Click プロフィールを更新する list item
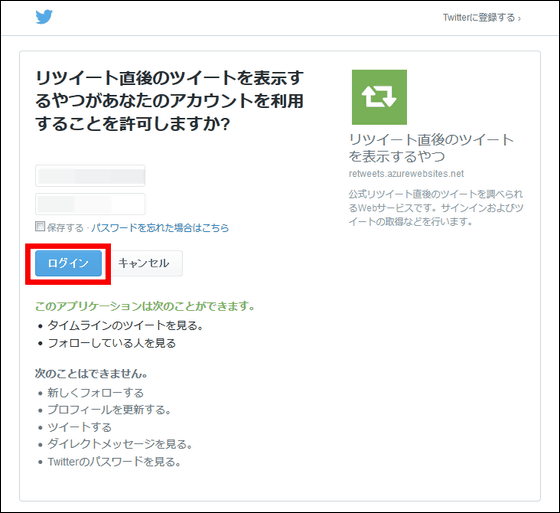Screen dimensions: 560x513 click(109, 410)
